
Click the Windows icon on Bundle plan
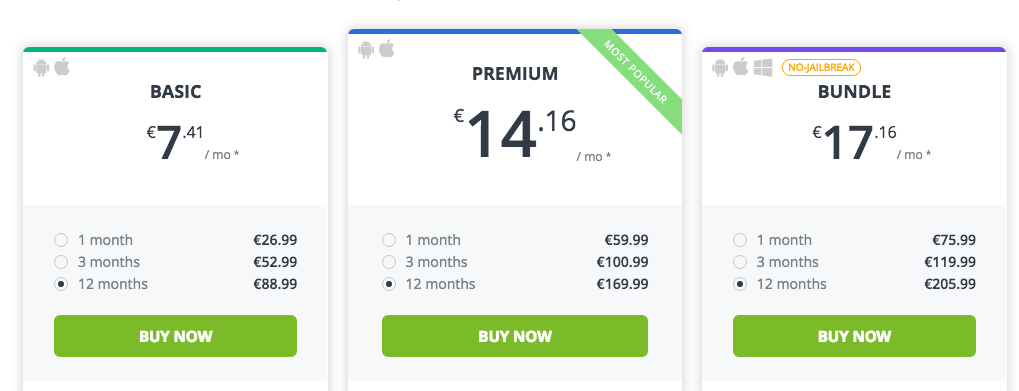(x=763, y=67)
